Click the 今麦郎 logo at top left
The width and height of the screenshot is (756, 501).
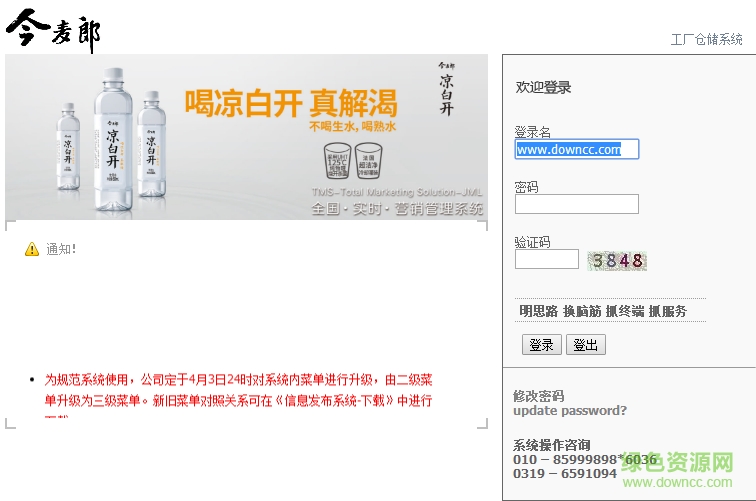(x=53, y=30)
